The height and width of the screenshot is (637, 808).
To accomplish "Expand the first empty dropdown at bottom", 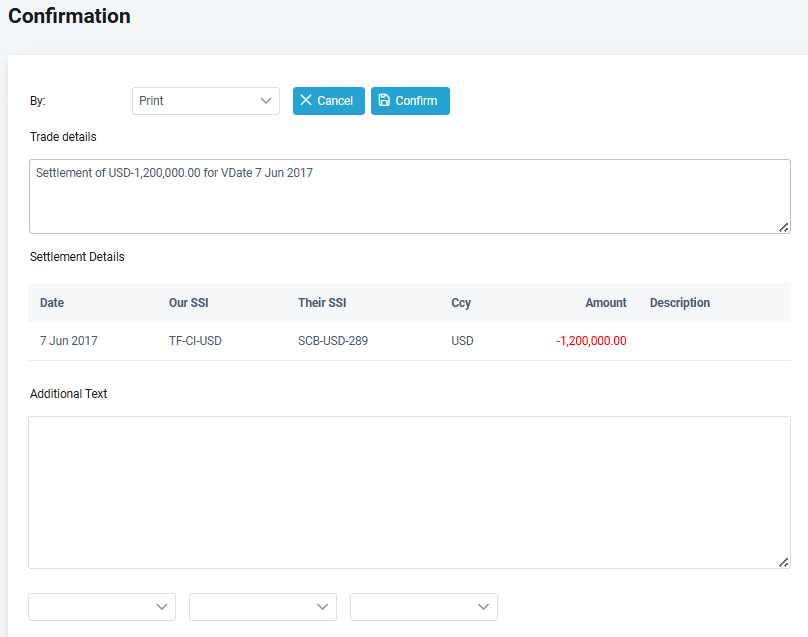I will 102,607.
